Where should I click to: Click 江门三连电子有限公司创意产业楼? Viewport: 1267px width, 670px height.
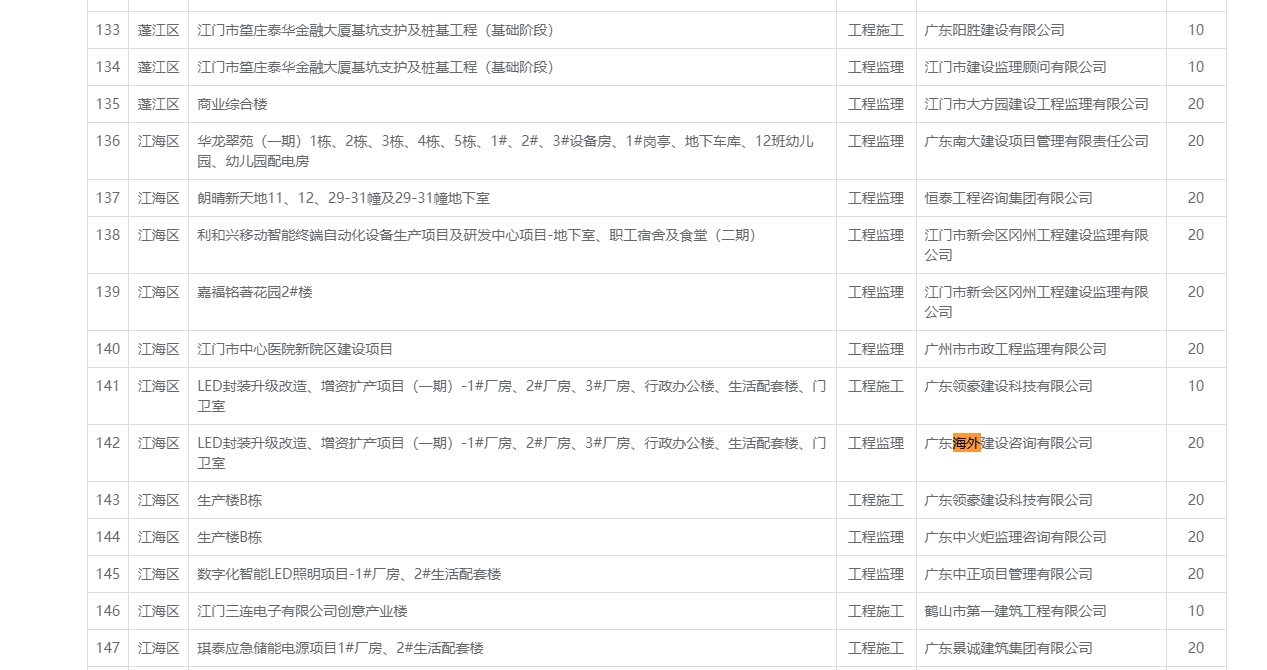[303, 611]
